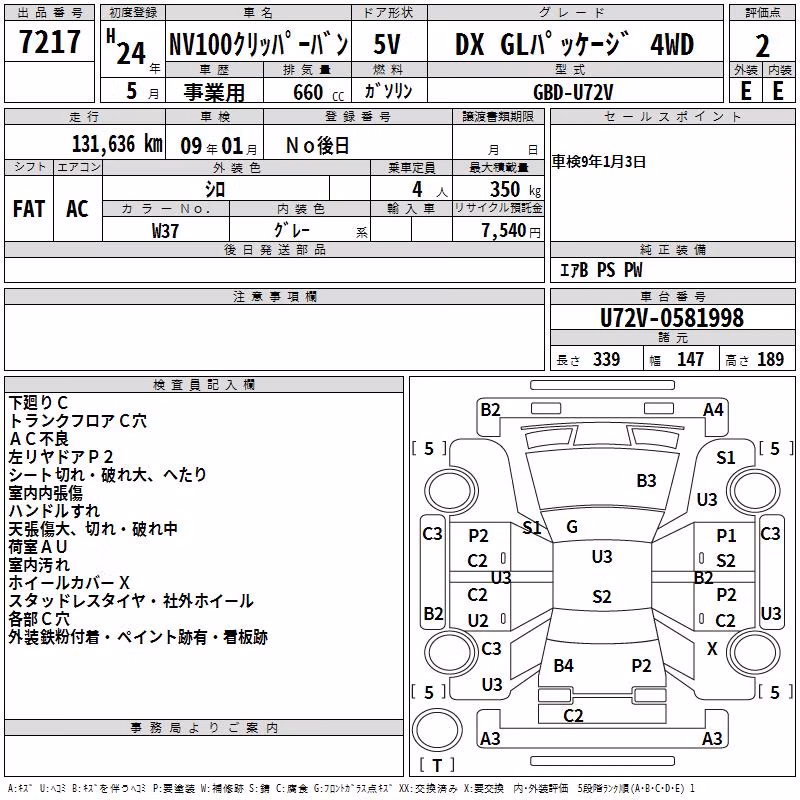The width and height of the screenshot is (800, 800).
Task: Click max load capacity 350 kg
Action: pos(515,190)
